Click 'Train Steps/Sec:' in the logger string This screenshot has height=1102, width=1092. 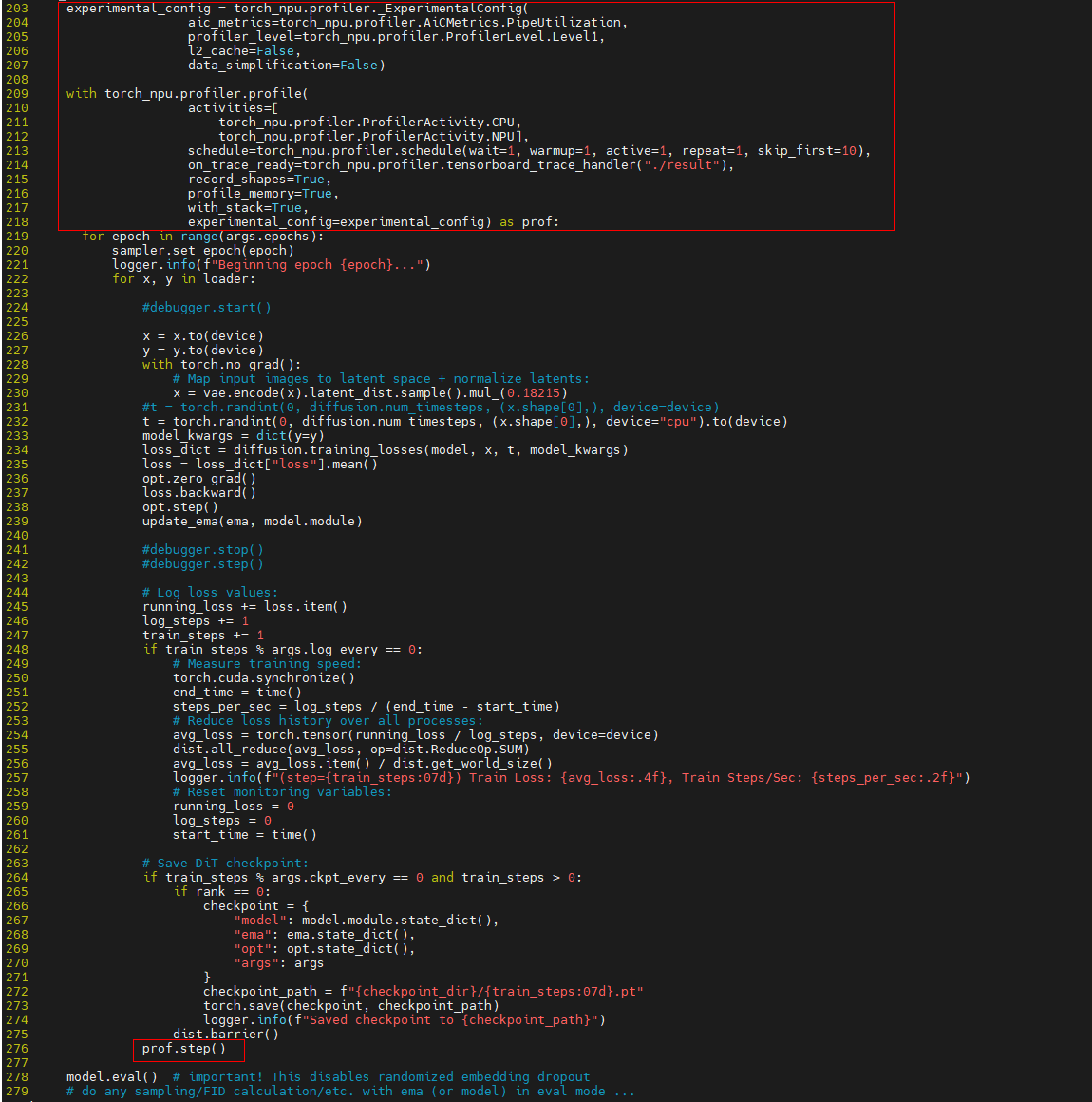click(742, 777)
